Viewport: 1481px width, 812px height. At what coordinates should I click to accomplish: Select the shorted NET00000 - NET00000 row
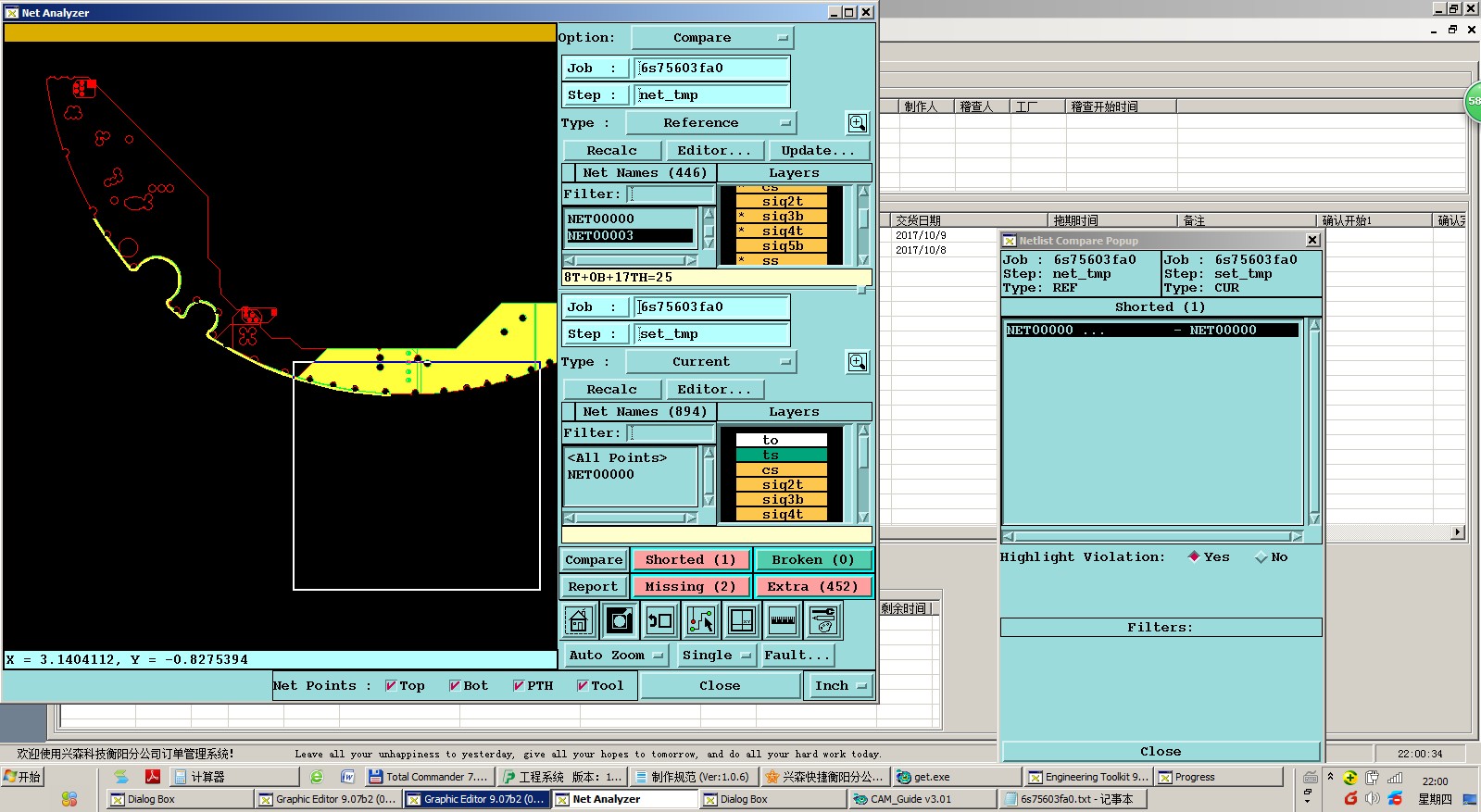1151,331
